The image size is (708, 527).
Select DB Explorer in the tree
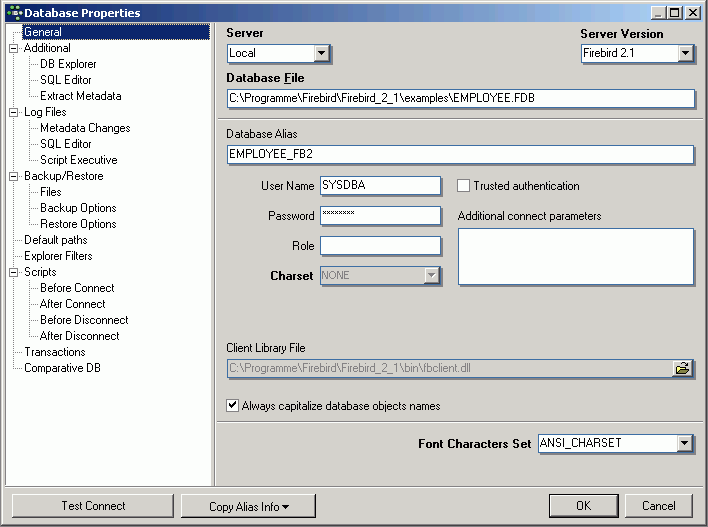68,64
